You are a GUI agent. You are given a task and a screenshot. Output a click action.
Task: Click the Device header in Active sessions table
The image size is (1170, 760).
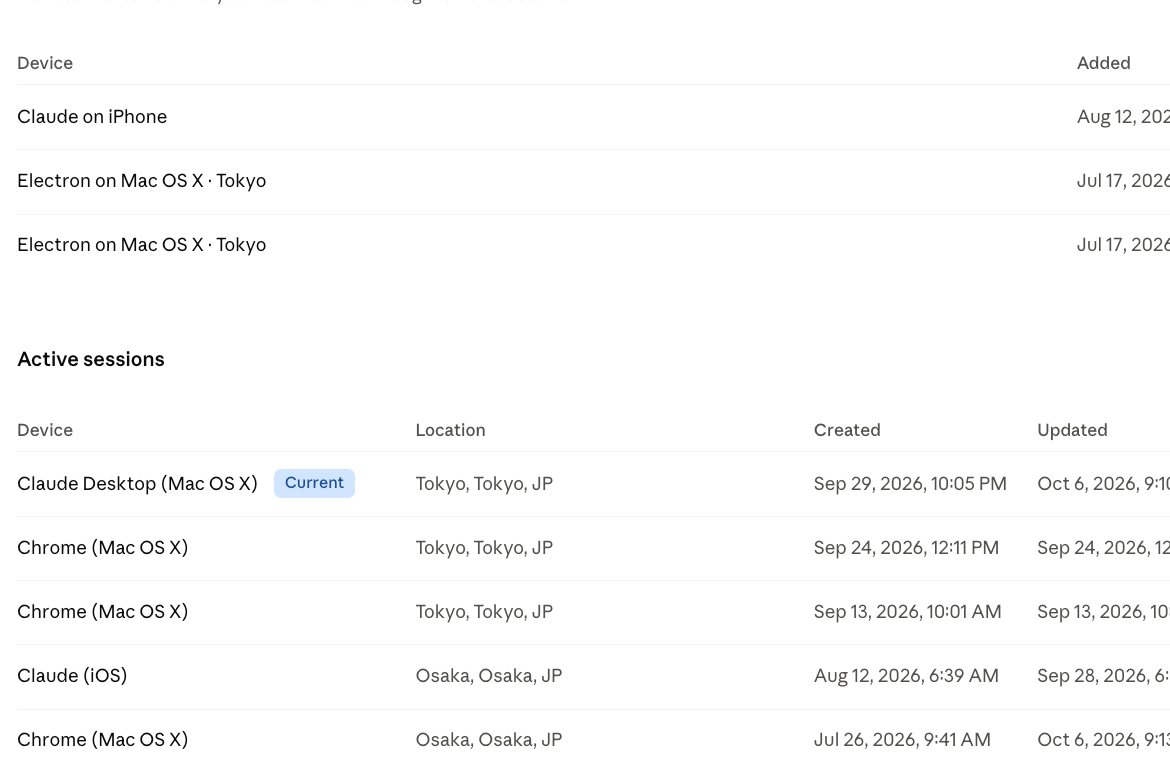[45, 430]
